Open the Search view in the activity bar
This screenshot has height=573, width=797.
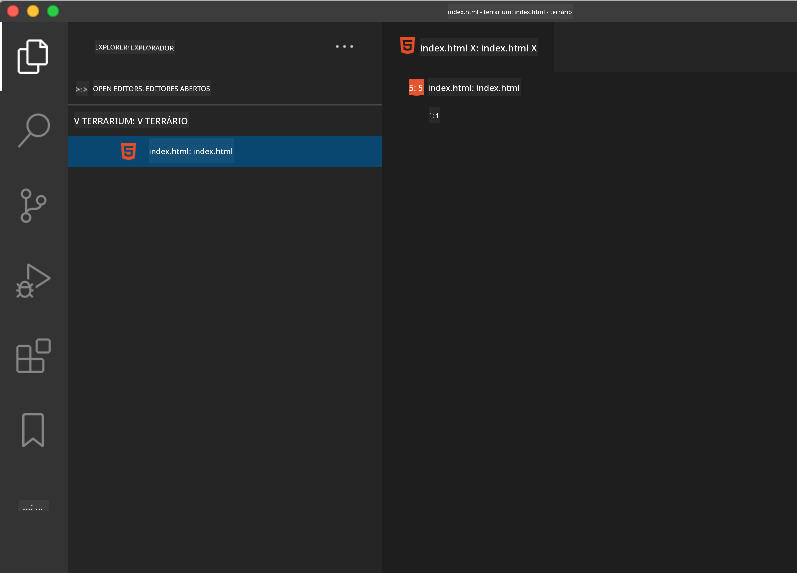[33, 130]
